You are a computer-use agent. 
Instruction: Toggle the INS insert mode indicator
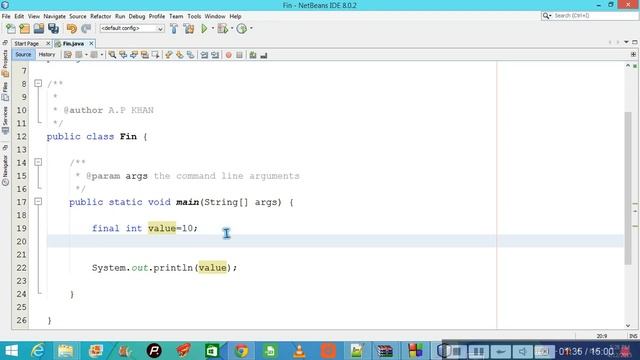tap(633, 336)
